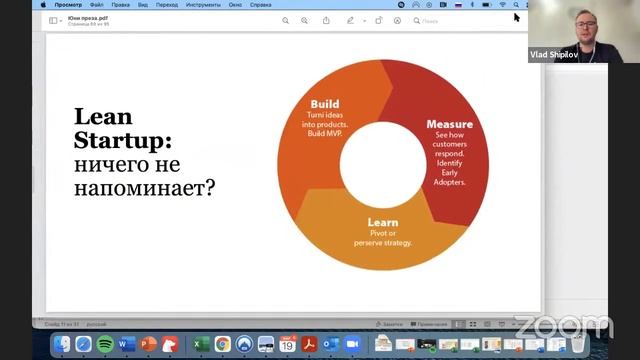Open Calendar showing 19 in Dock
640x360 pixels.
point(287,344)
